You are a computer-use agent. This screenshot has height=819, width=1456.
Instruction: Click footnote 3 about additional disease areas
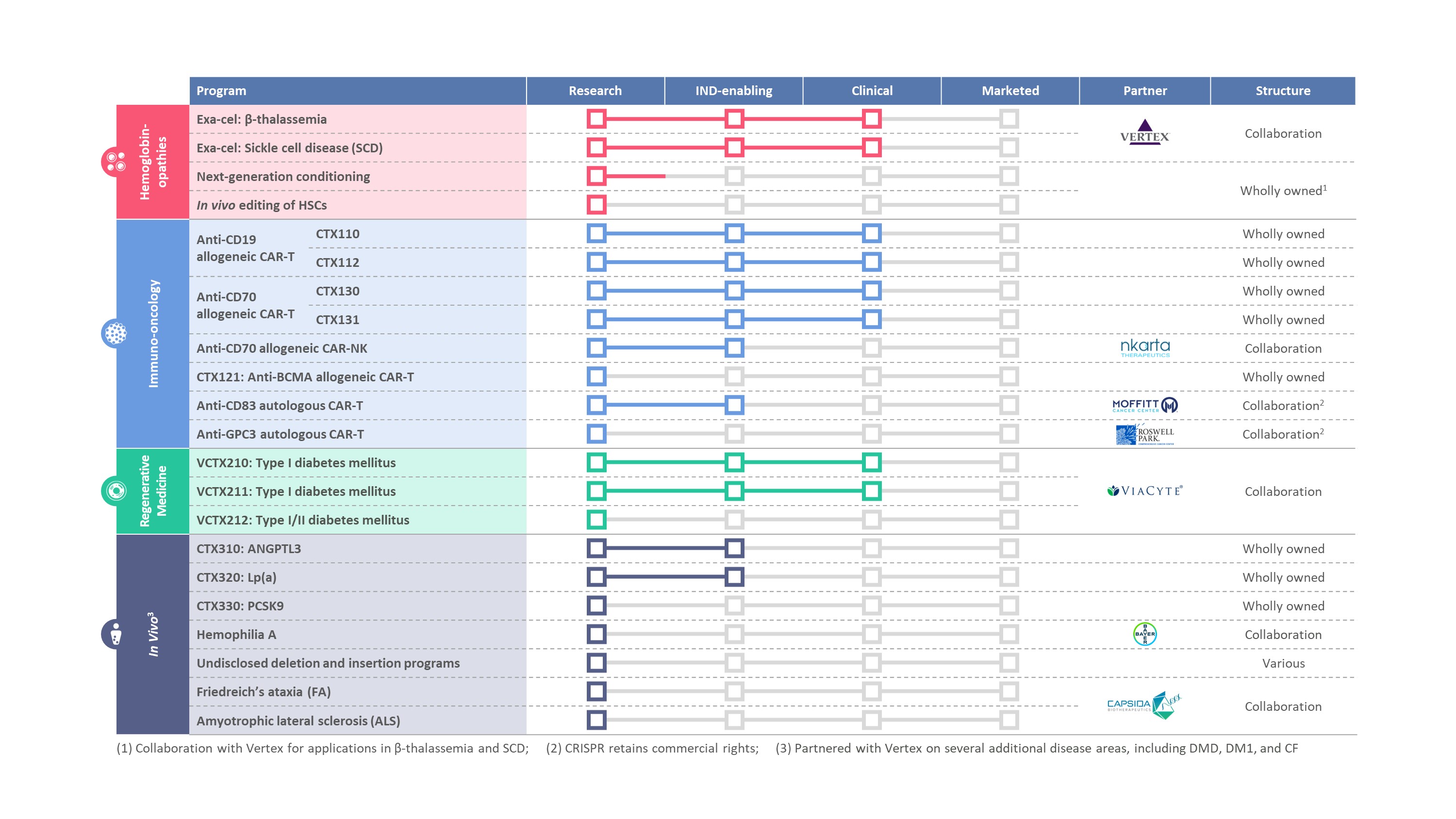1037,748
